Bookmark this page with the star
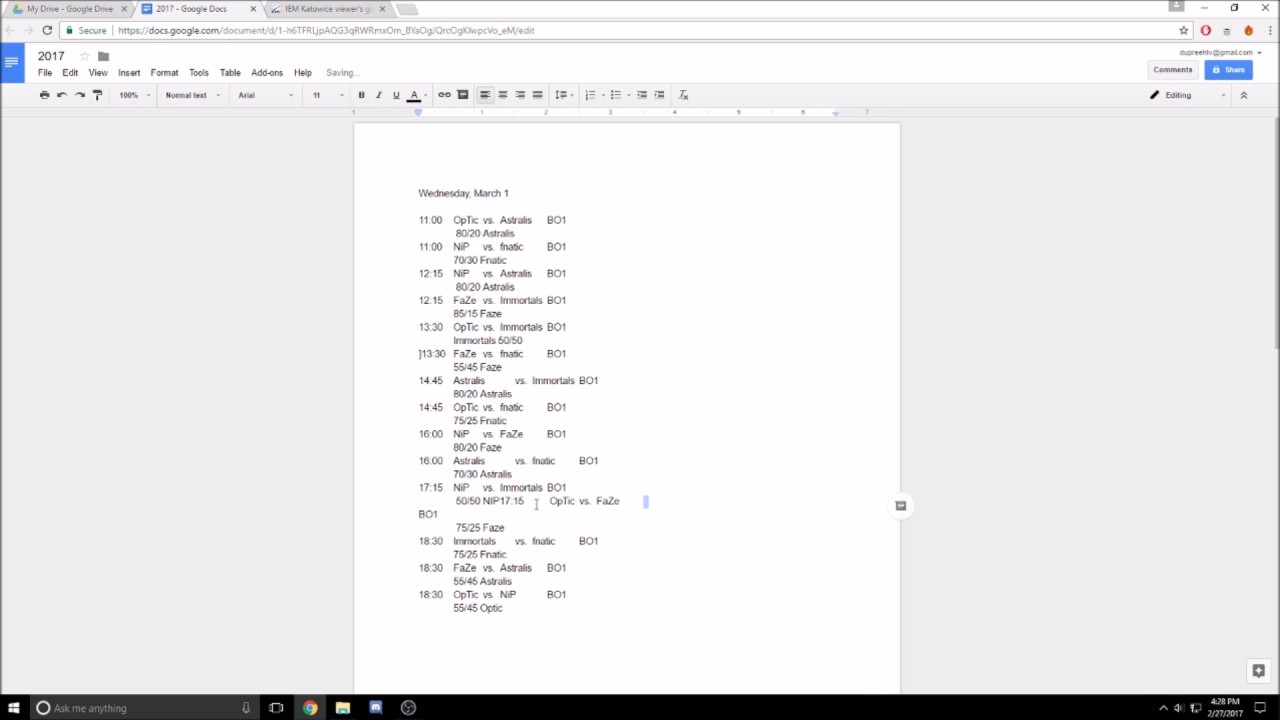This screenshot has width=1280, height=720. coord(1184,30)
